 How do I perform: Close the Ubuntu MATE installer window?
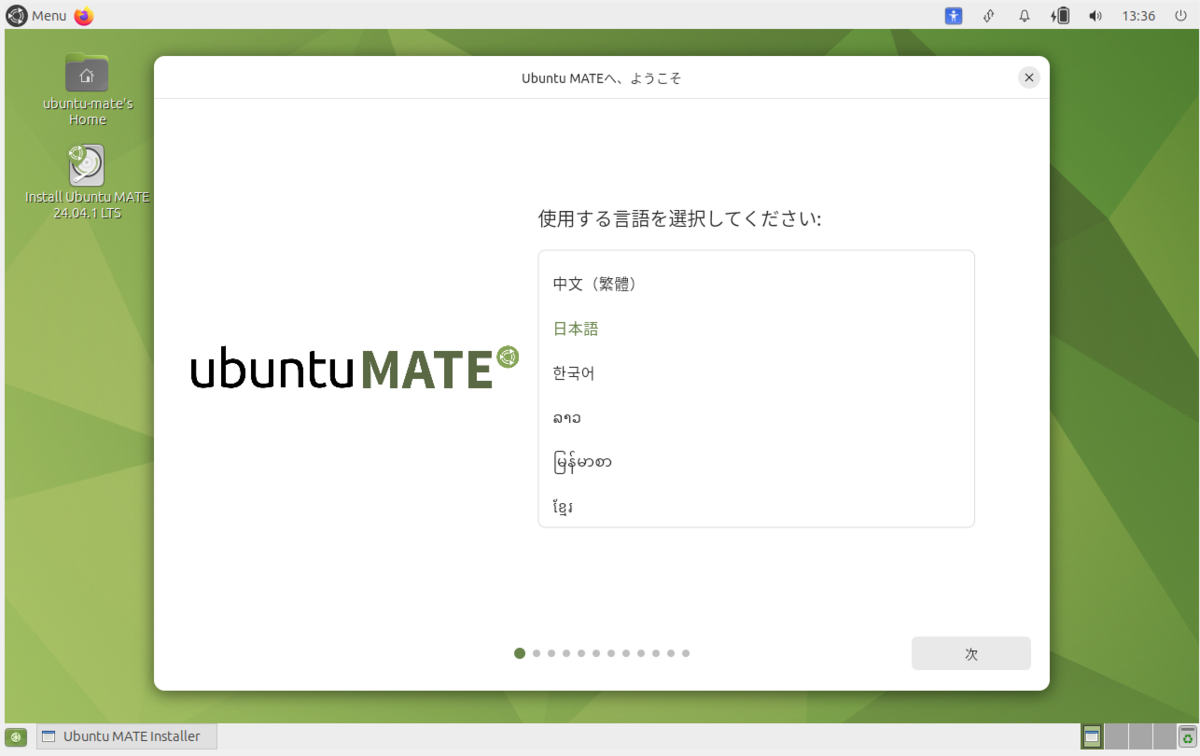tap(1029, 78)
